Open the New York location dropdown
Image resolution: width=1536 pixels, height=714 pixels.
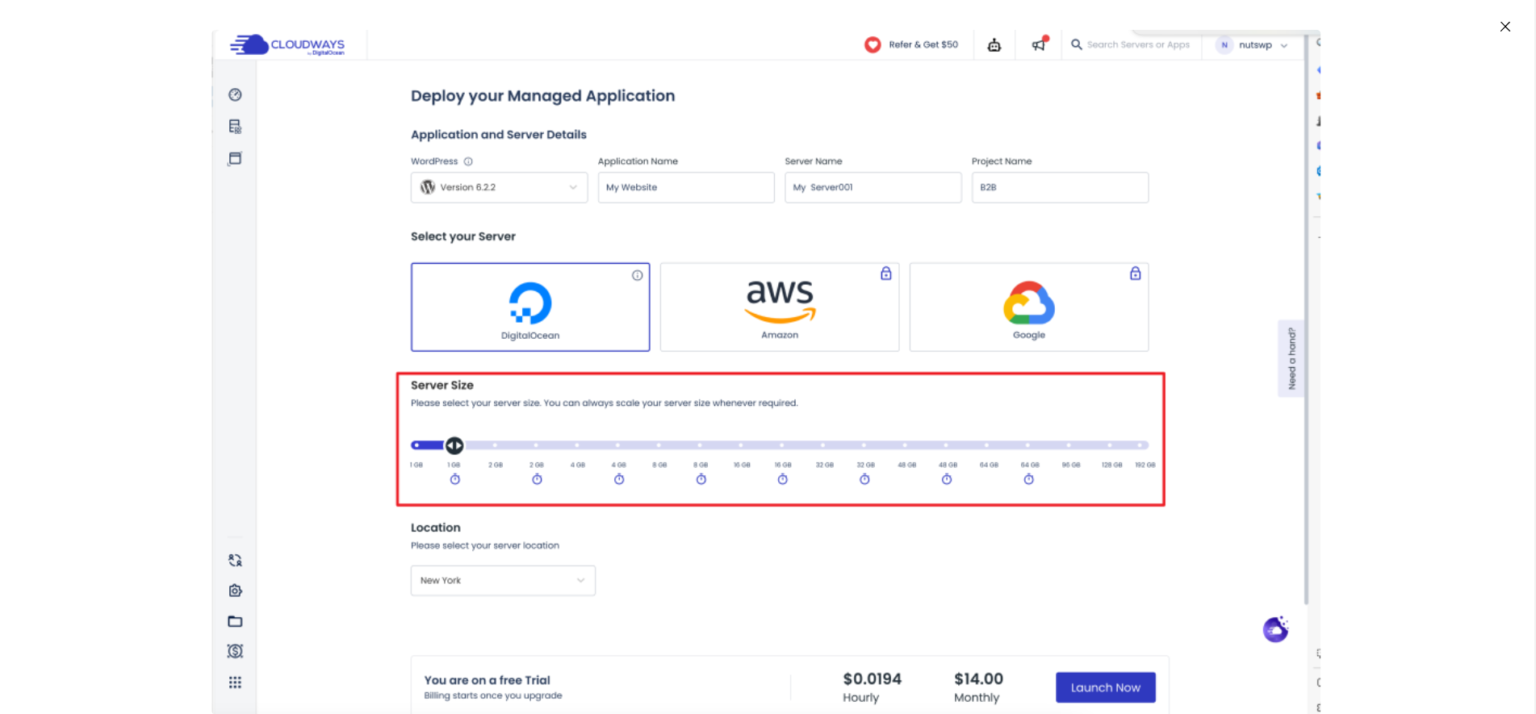click(503, 581)
